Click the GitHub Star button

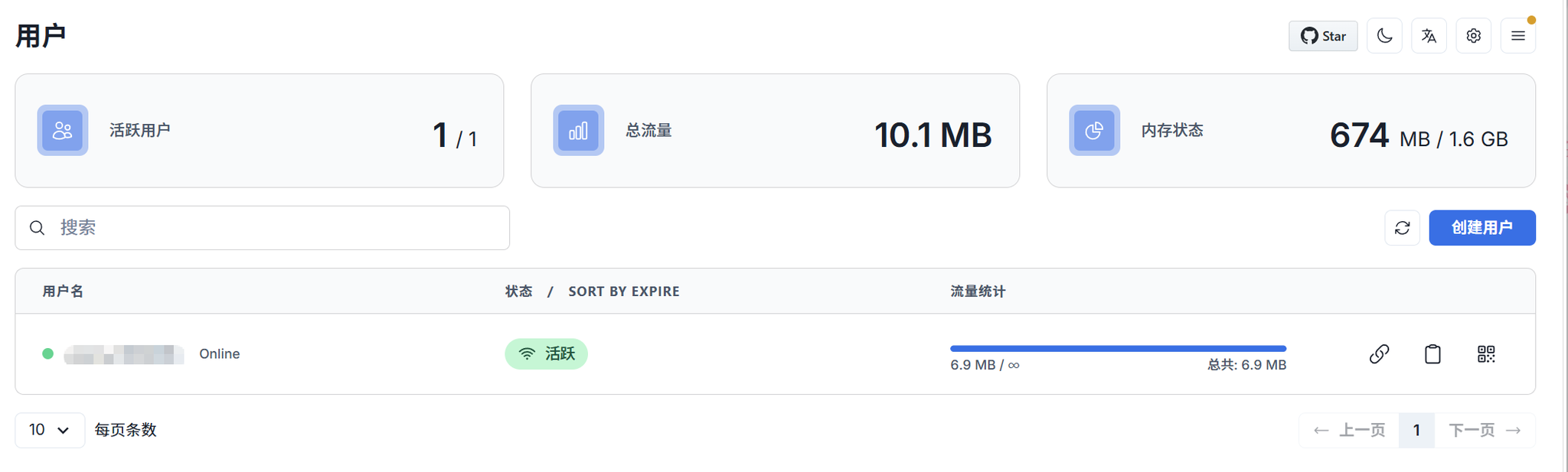click(x=1322, y=36)
